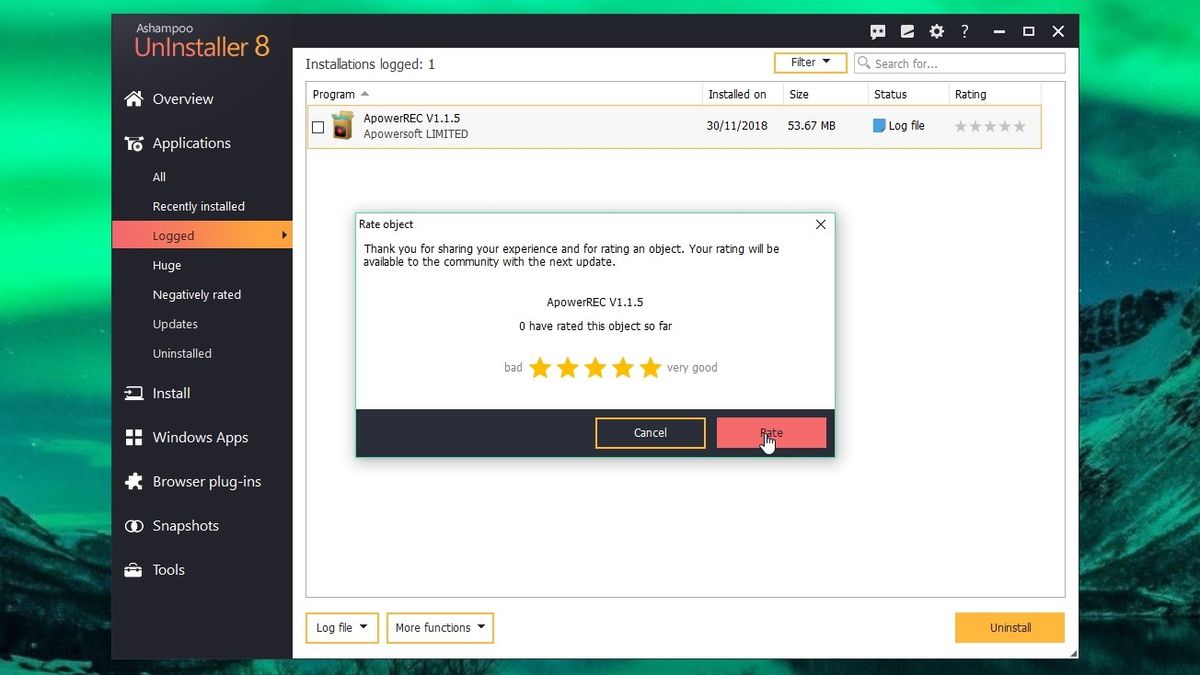The height and width of the screenshot is (675, 1200).
Task: Open help question mark icon
Action: click(965, 32)
